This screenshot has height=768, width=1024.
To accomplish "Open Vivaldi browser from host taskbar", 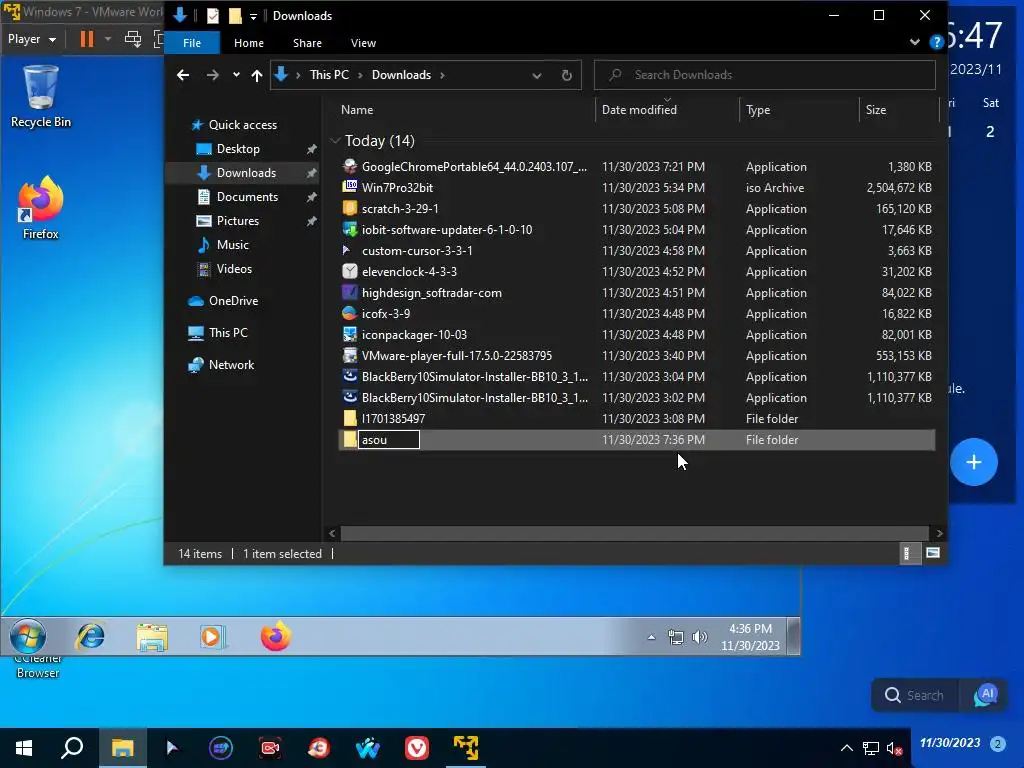I will click(417, 748).
